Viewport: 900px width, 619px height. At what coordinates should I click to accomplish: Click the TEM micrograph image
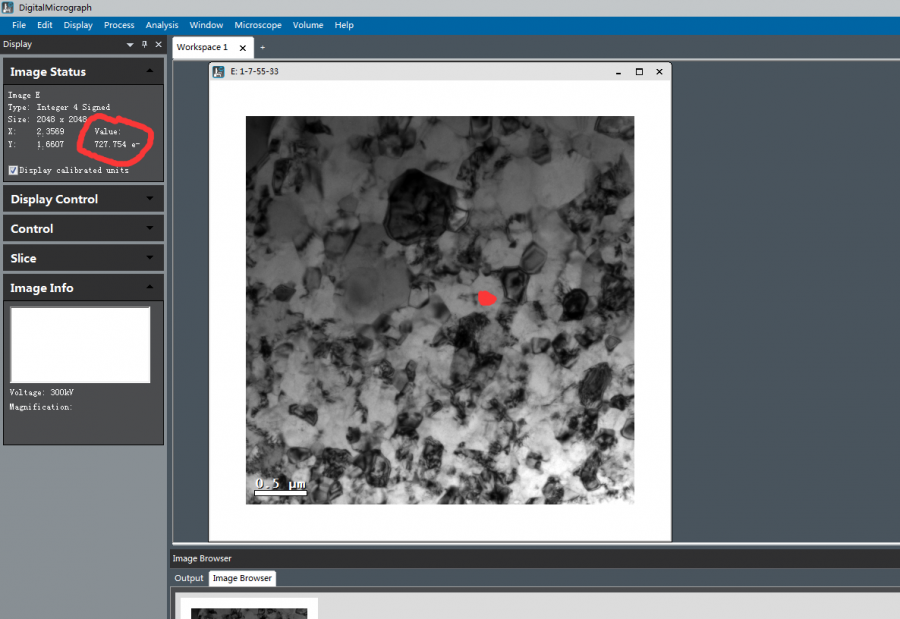[440, 310]
